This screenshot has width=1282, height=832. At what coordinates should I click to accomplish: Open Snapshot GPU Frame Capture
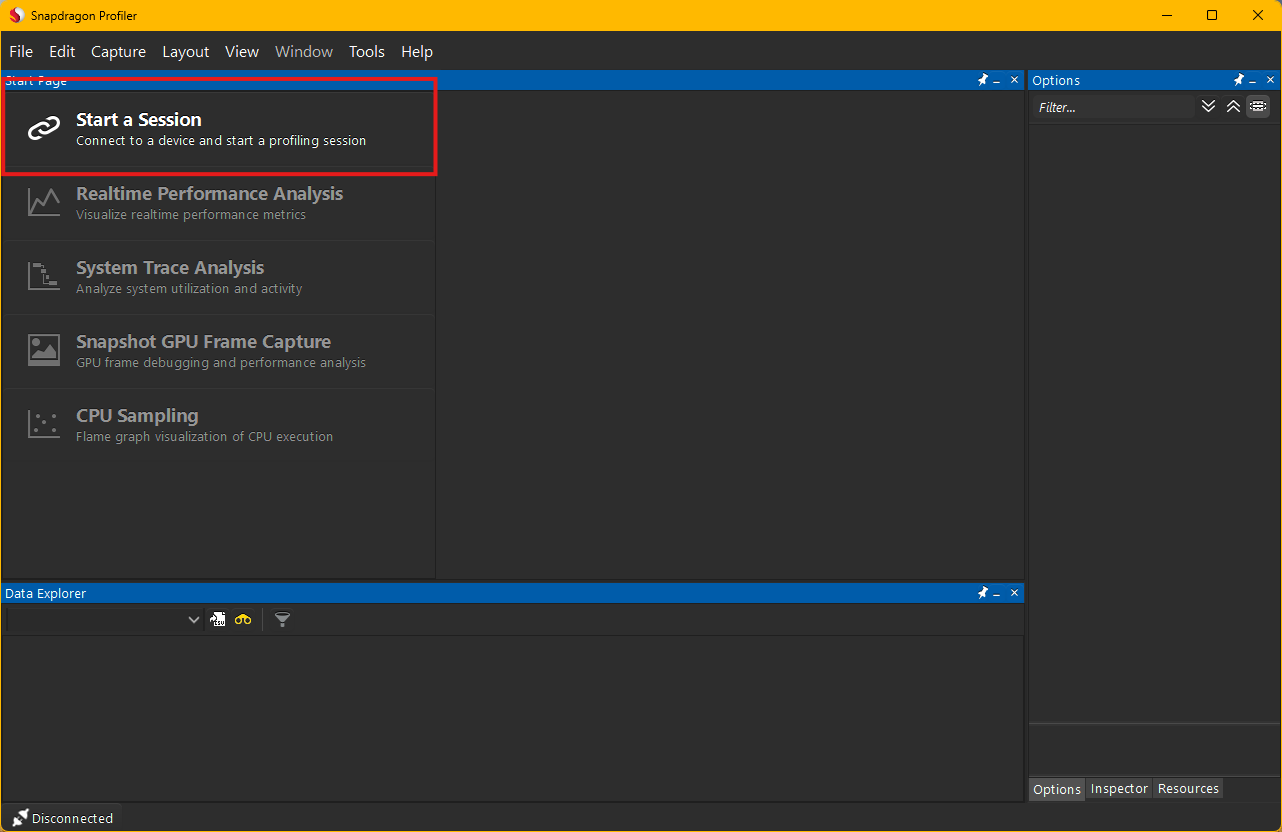(219, 351)
